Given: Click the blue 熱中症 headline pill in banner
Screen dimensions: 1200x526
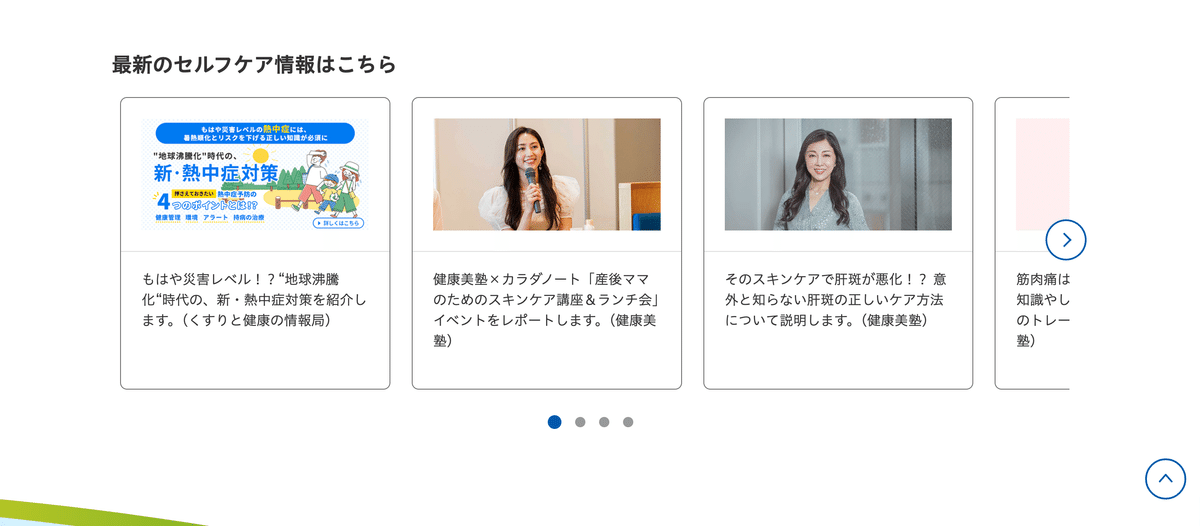Looking at the screenshot, I should pyautogui.click(x=255, y=133).
